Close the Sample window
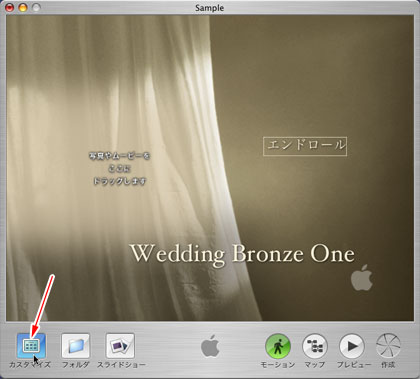This screenshot has width=420, height=379. [x=10, y=7]
